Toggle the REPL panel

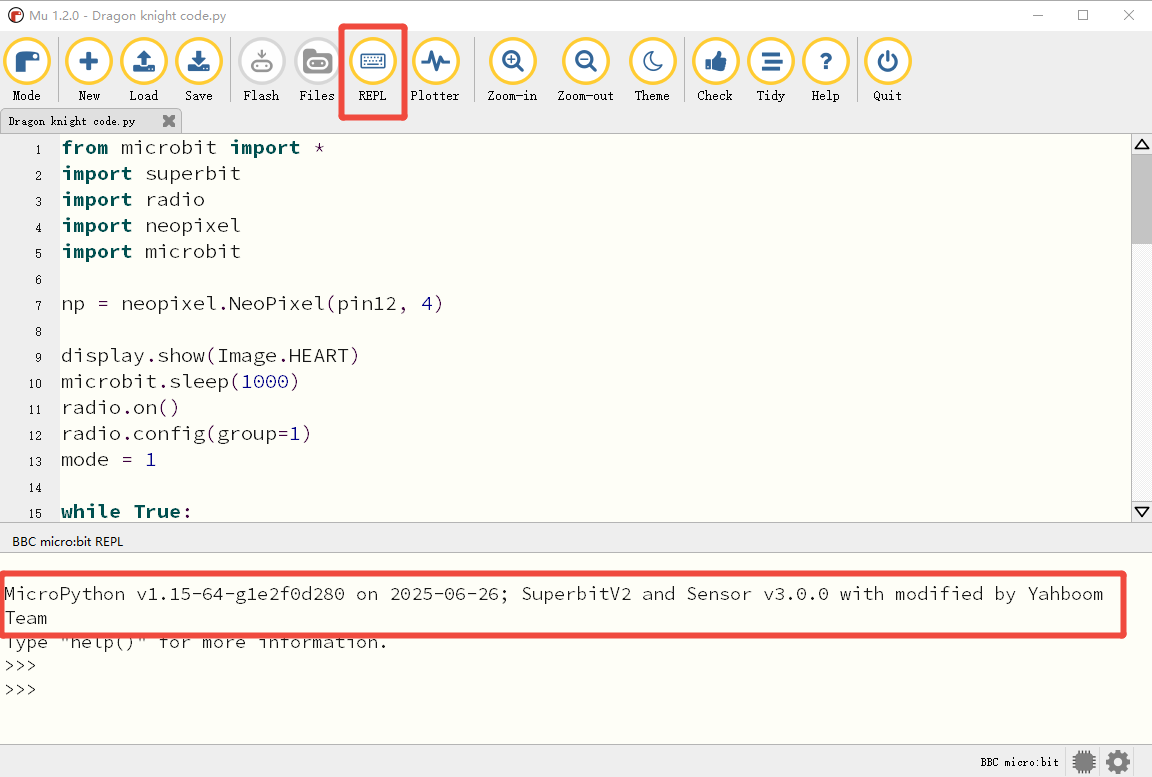tap(372, 71)
